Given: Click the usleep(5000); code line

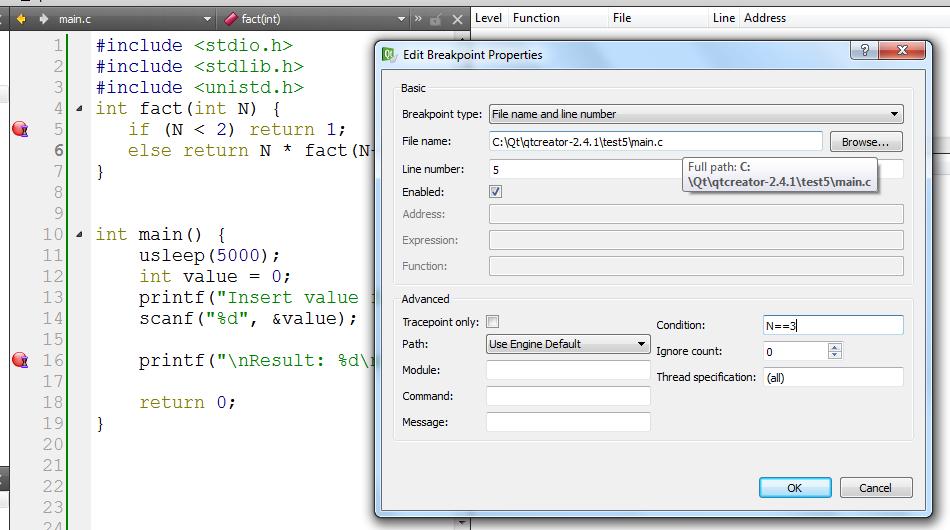Looking at the screenshot, I should click(x=210, y=255).
